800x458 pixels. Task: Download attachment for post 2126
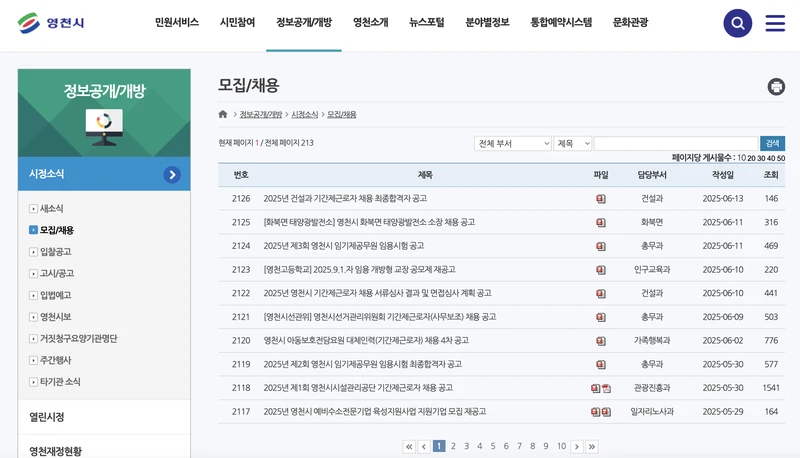pos(601,199)
